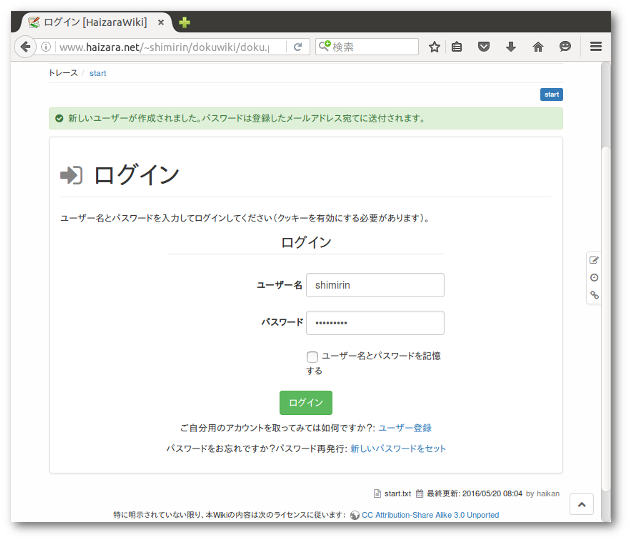The width and height of the screenshot is (630, 541).
Task: Follow the ユーザー登録 registration link
Action: [405, 428]
